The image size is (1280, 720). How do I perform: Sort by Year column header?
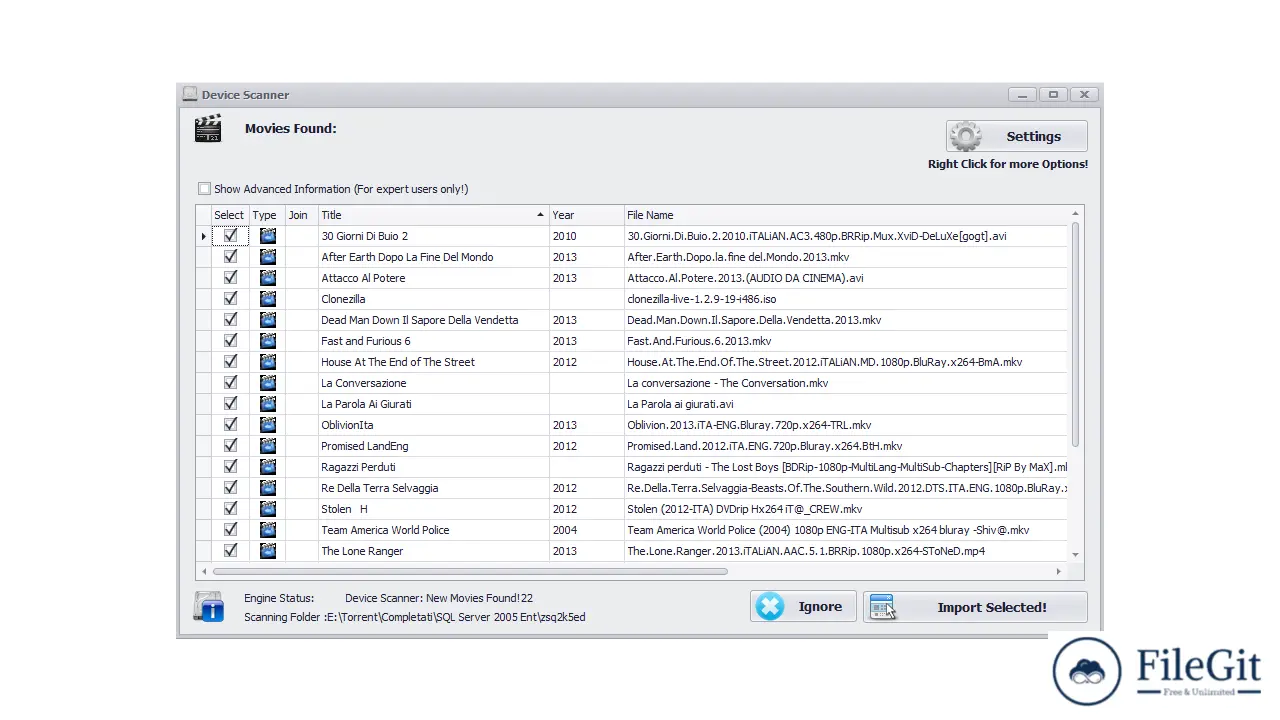[586, 215]
